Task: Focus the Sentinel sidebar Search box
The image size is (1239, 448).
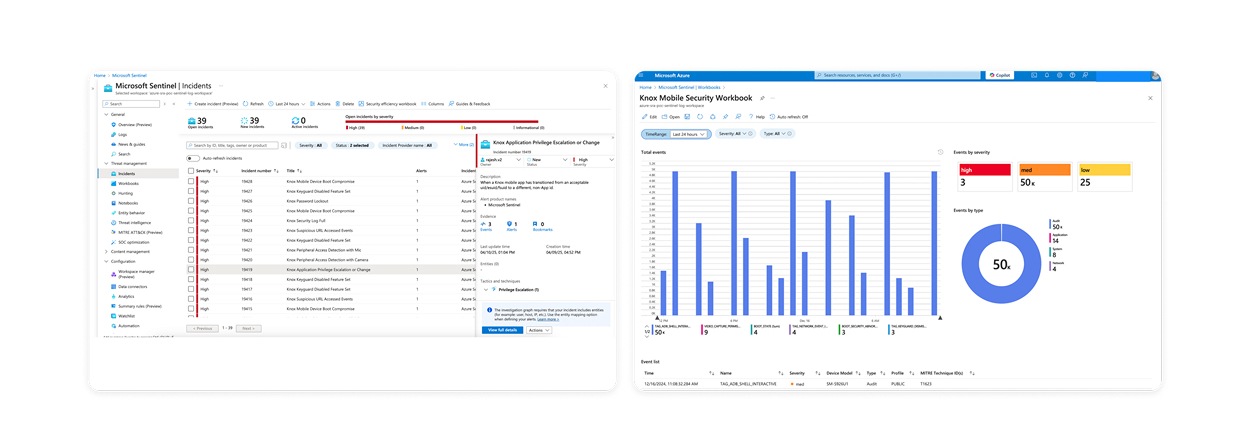Action: pyautogui.click(x=129, y=104)
